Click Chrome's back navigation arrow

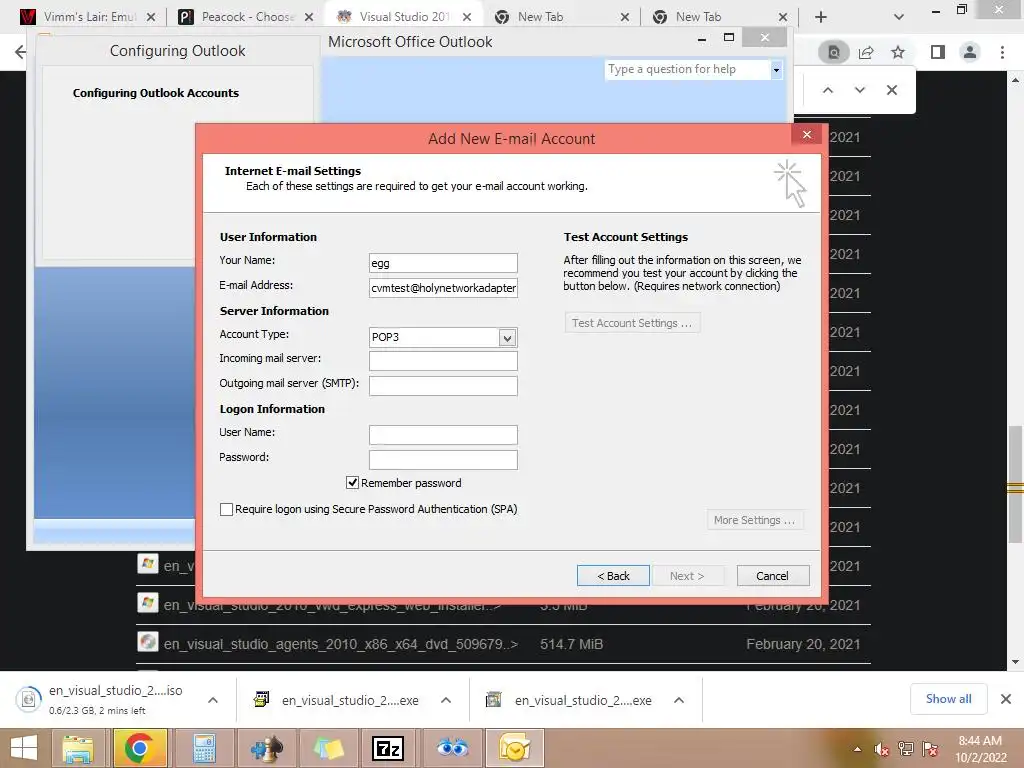coord(20,52)
